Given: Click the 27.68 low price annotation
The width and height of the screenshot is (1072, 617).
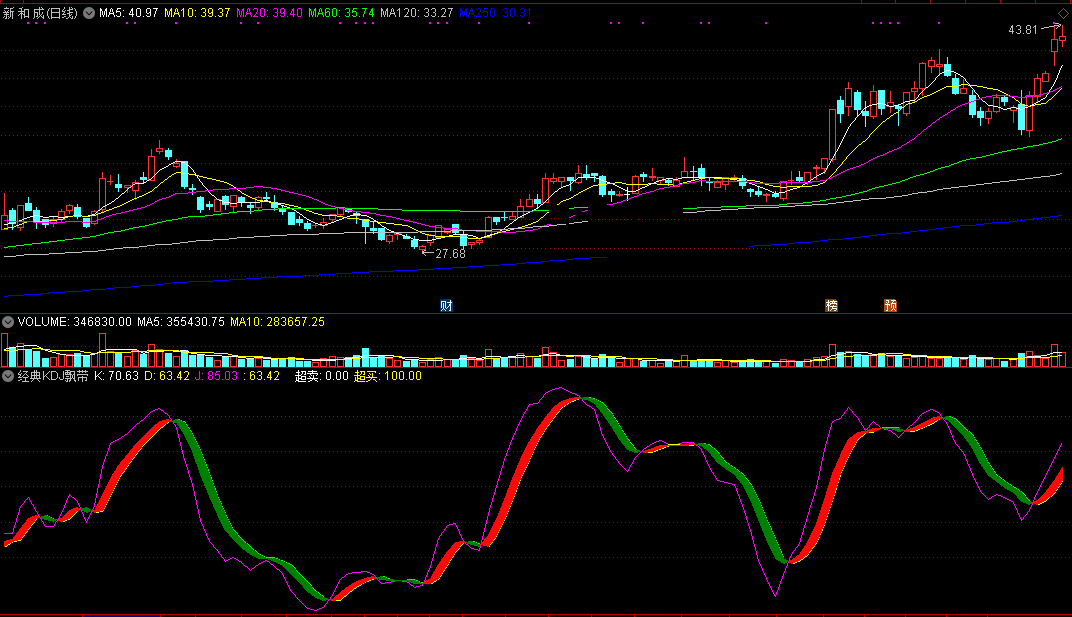Looking at the screenshot, I should 451,254.
